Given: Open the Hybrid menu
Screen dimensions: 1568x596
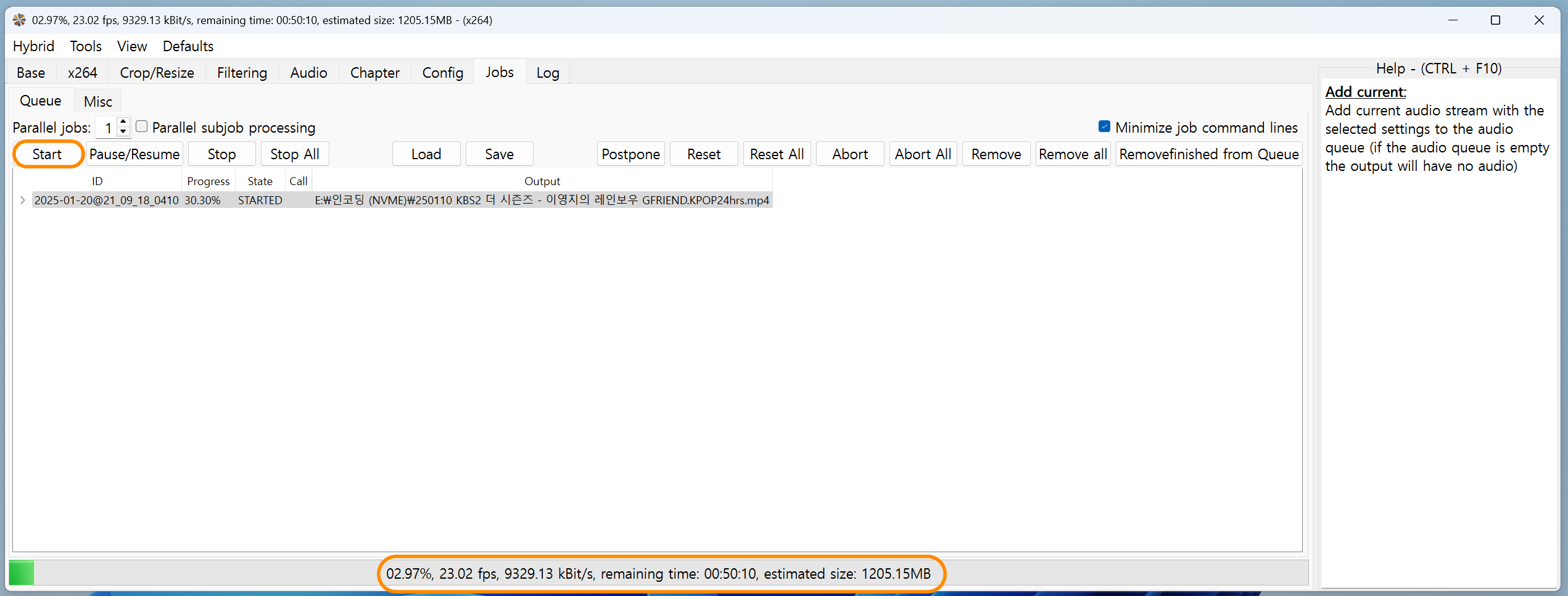Looking at the screenshot, I should tap(33, 46).
